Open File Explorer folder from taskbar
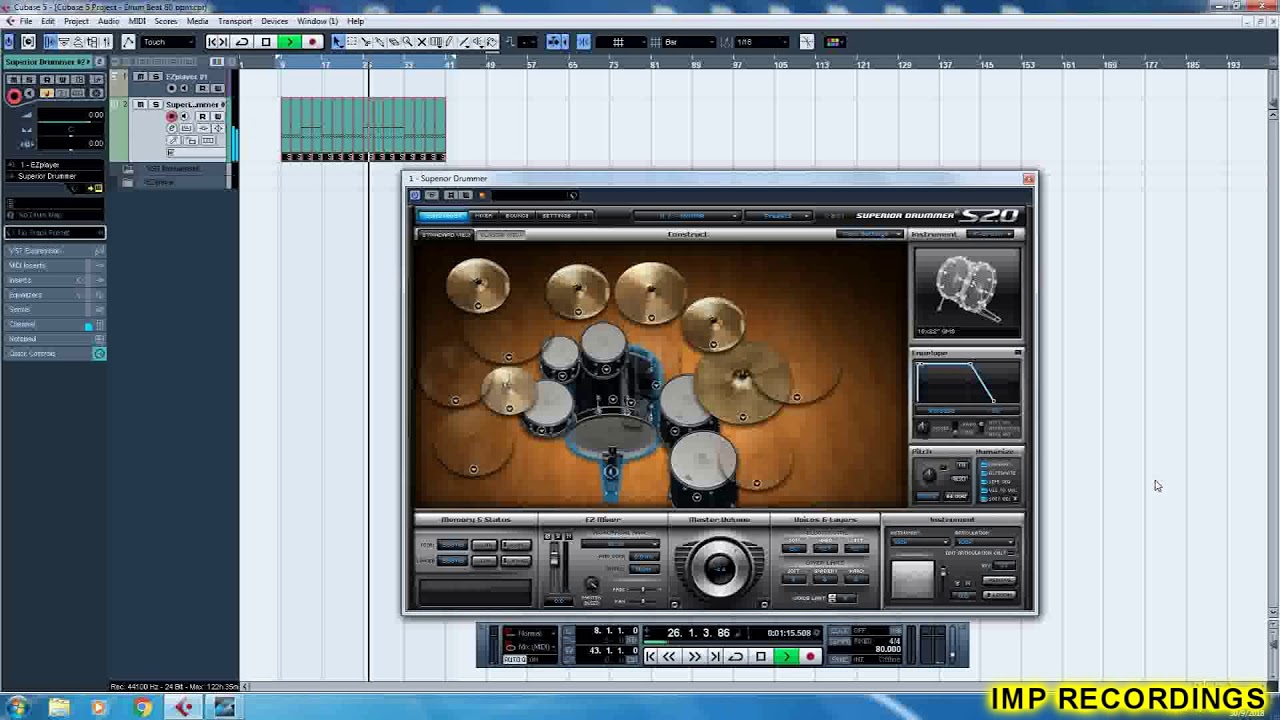The width and height of the screenshot is (1280, 720). [x=59, y=708]
